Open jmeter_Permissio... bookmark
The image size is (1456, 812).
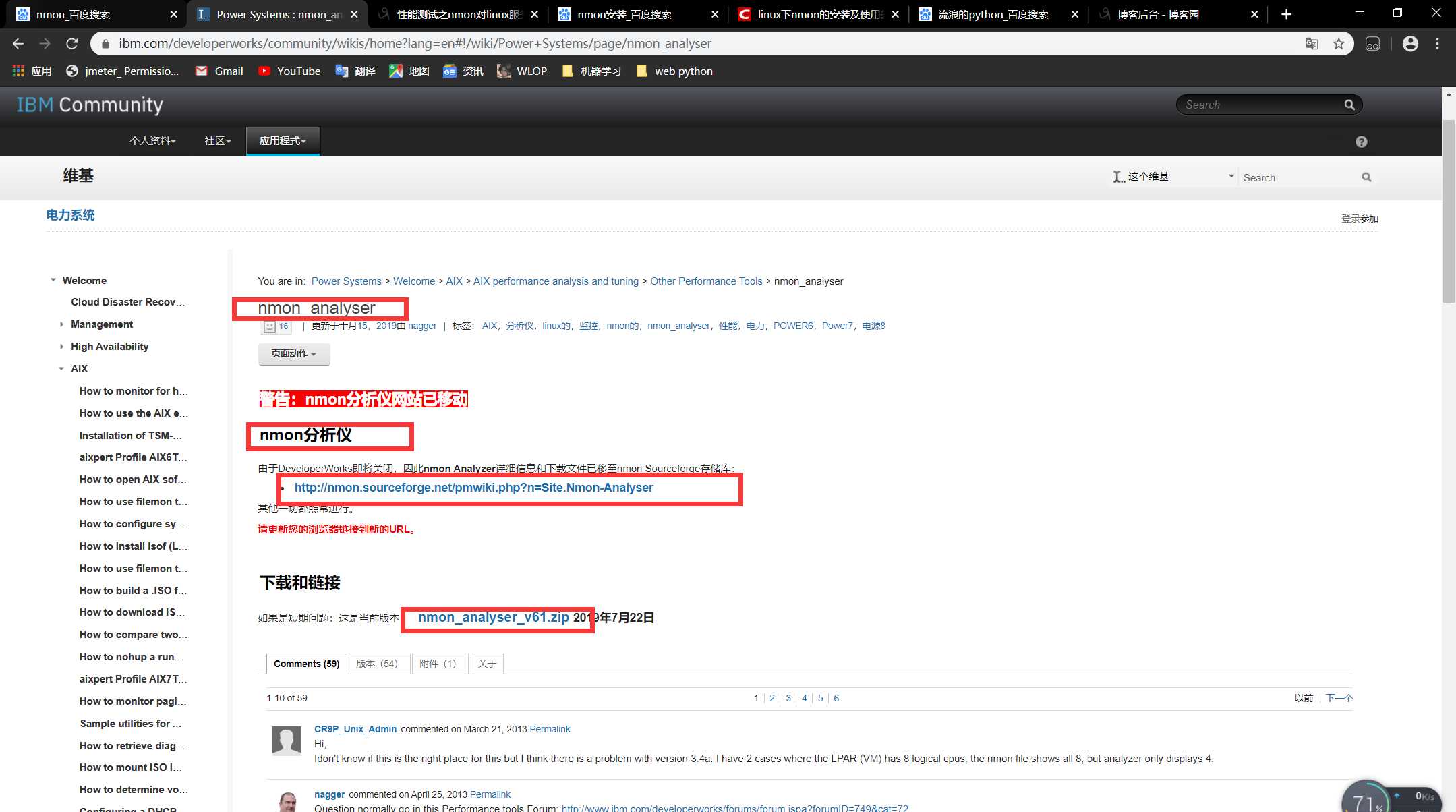click(x=123, y=71)
